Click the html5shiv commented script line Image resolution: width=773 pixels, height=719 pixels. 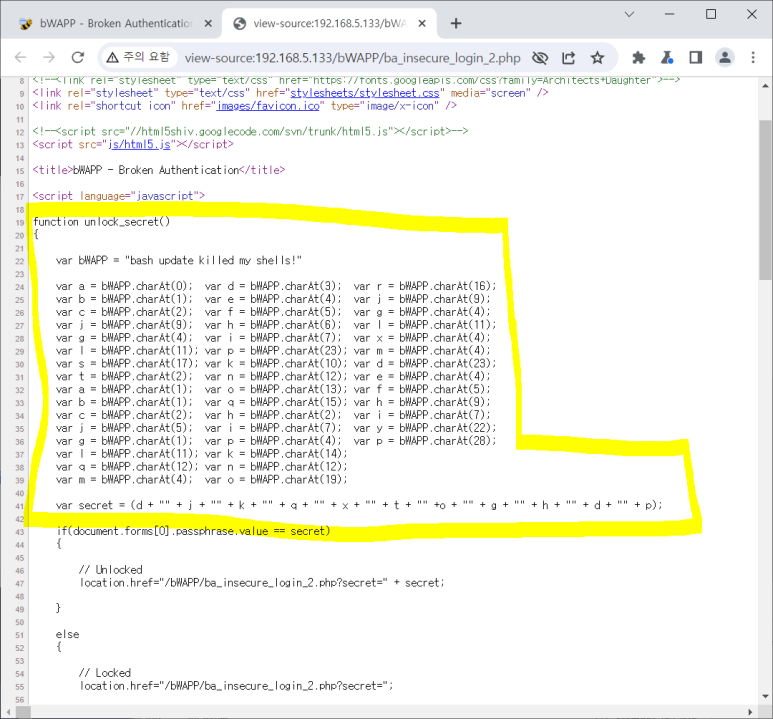[x=250, y=131]
